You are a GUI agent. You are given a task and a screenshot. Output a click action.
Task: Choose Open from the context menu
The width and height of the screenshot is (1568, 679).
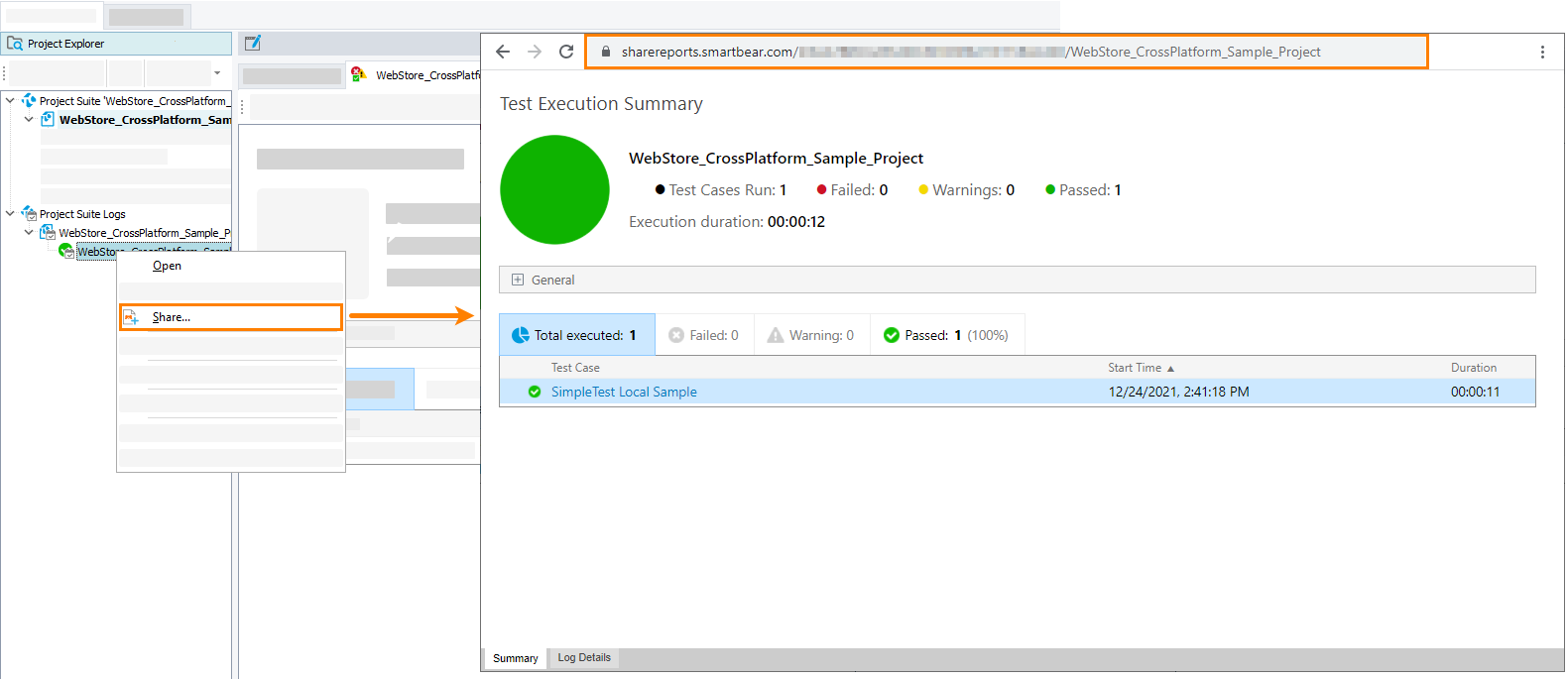[167, 266]
